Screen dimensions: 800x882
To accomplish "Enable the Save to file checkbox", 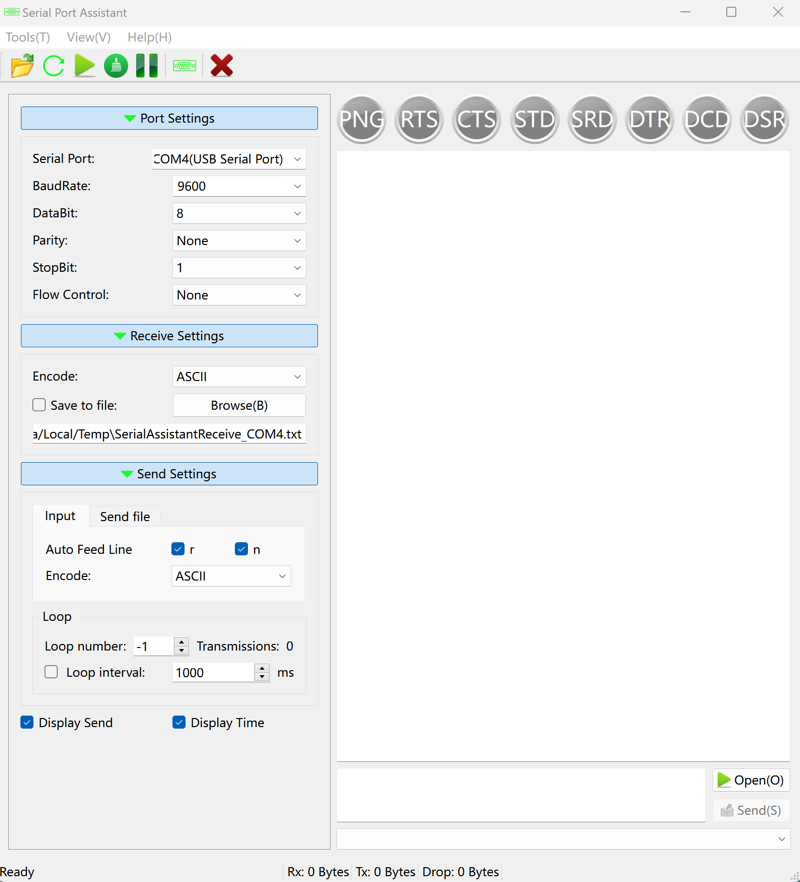I will [x=39, y=405].
